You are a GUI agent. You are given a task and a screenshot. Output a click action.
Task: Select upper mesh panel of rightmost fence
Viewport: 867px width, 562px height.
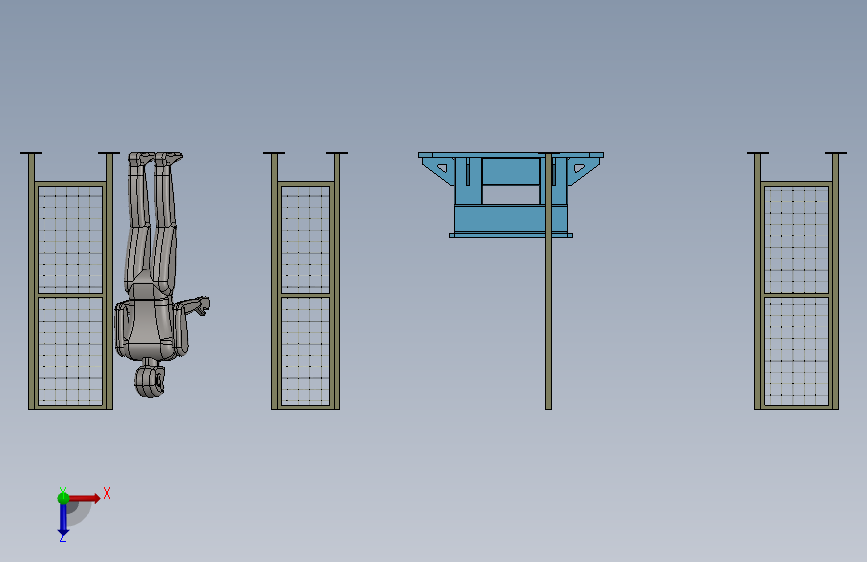pyautogui.click(x=796, y=240)
